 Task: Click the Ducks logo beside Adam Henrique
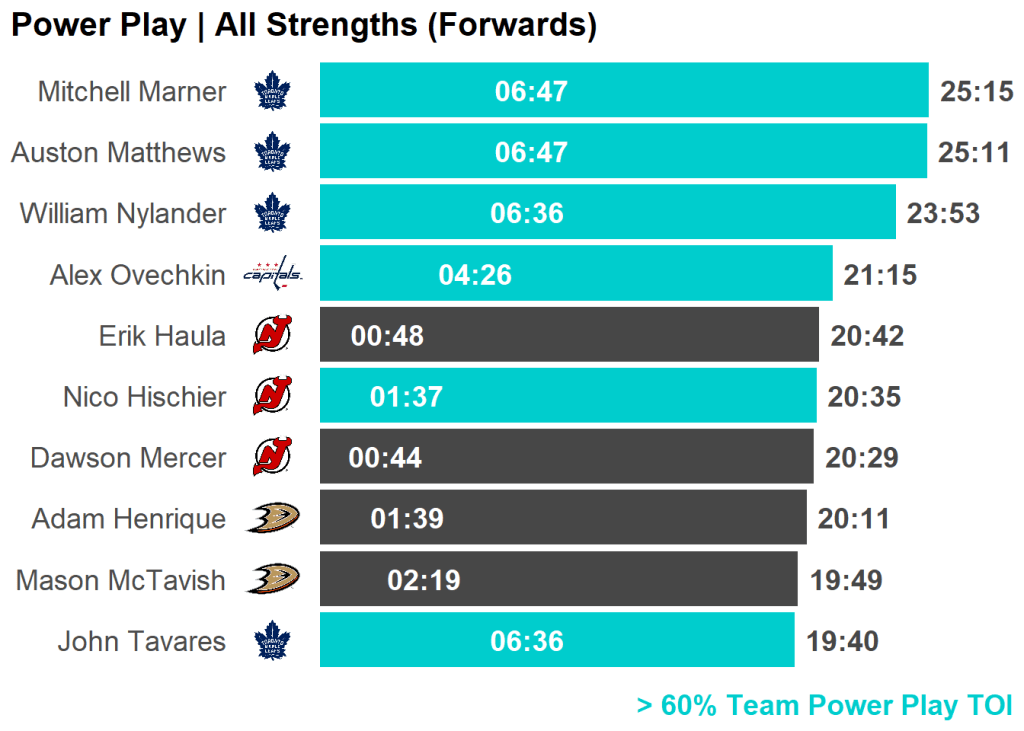[272, 518]
